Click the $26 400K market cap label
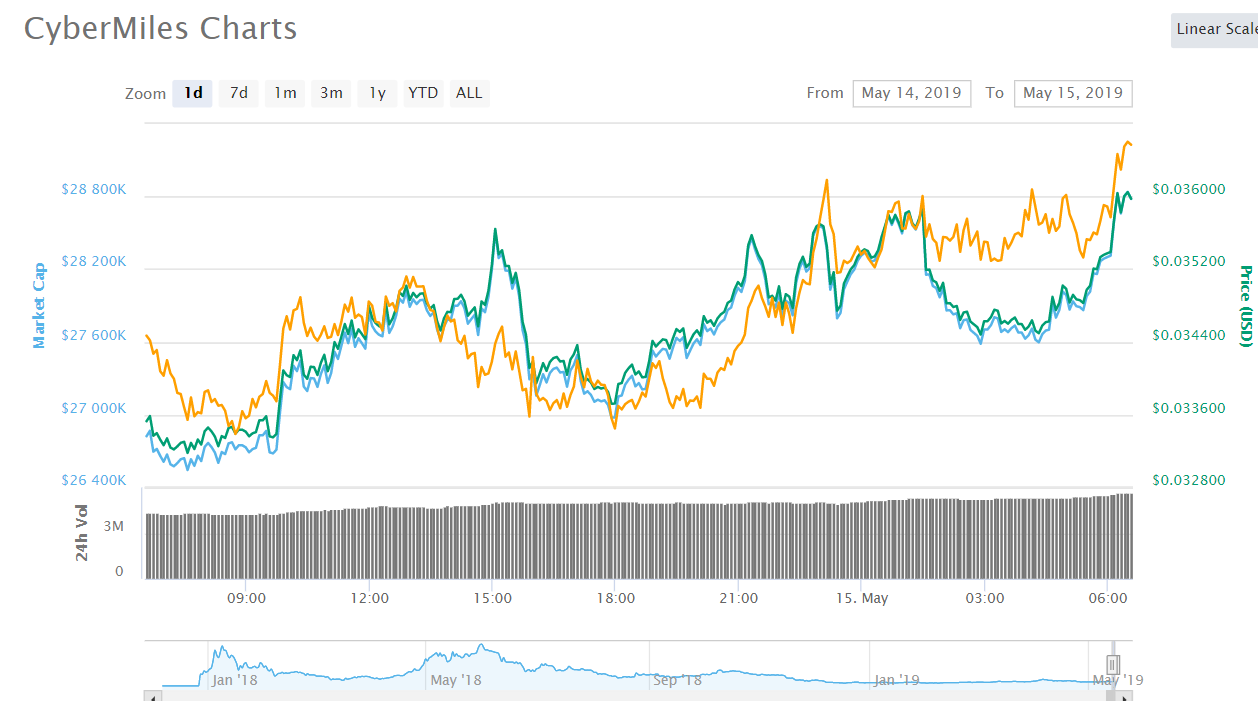 [93, 481]
